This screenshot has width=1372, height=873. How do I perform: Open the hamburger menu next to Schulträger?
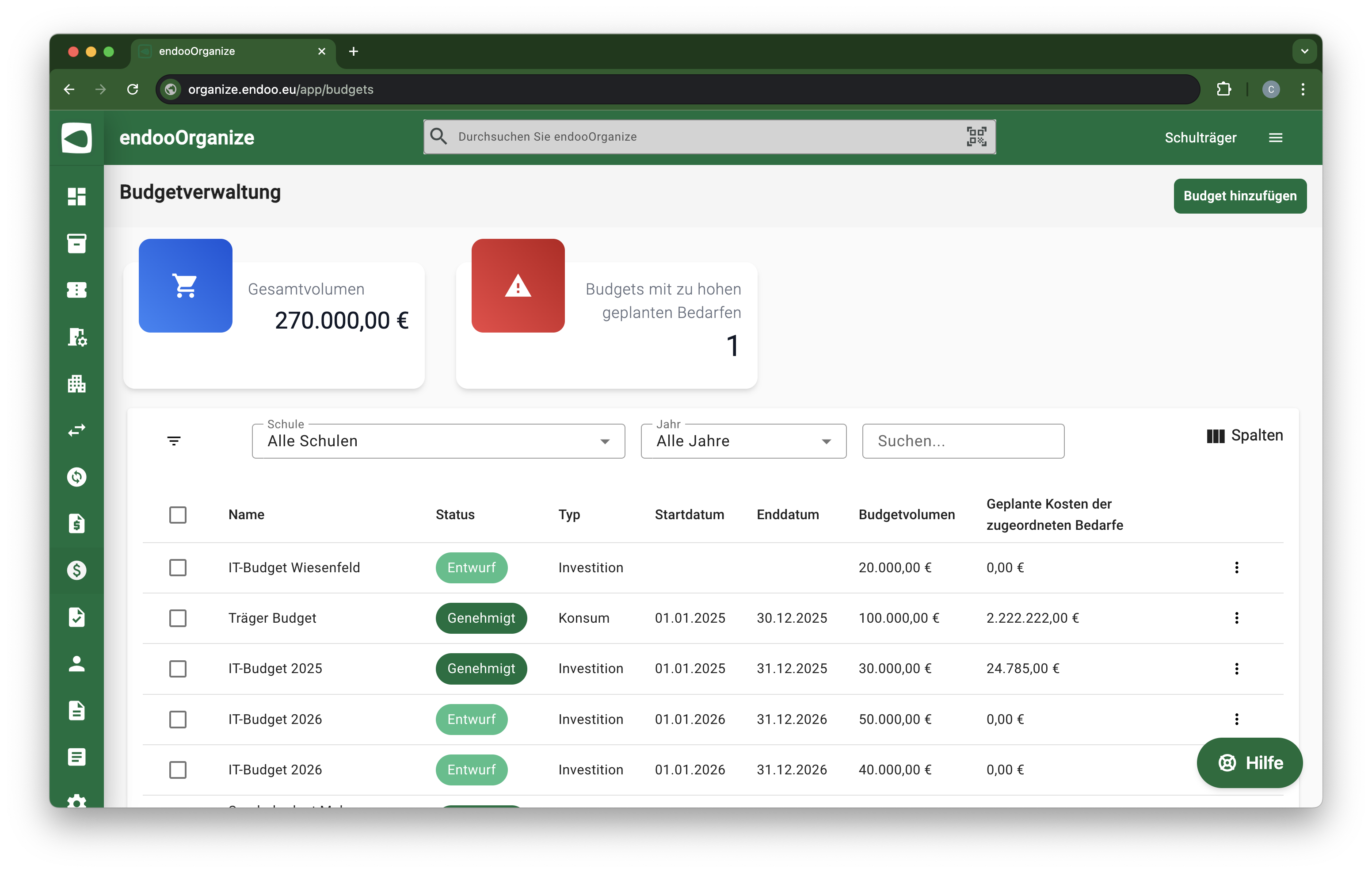tap(1275, 138)
